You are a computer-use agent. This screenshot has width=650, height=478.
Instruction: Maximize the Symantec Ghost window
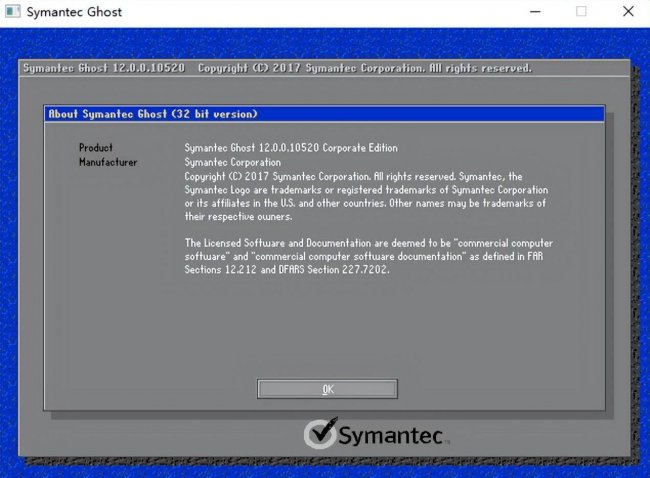tap(581, 12)
